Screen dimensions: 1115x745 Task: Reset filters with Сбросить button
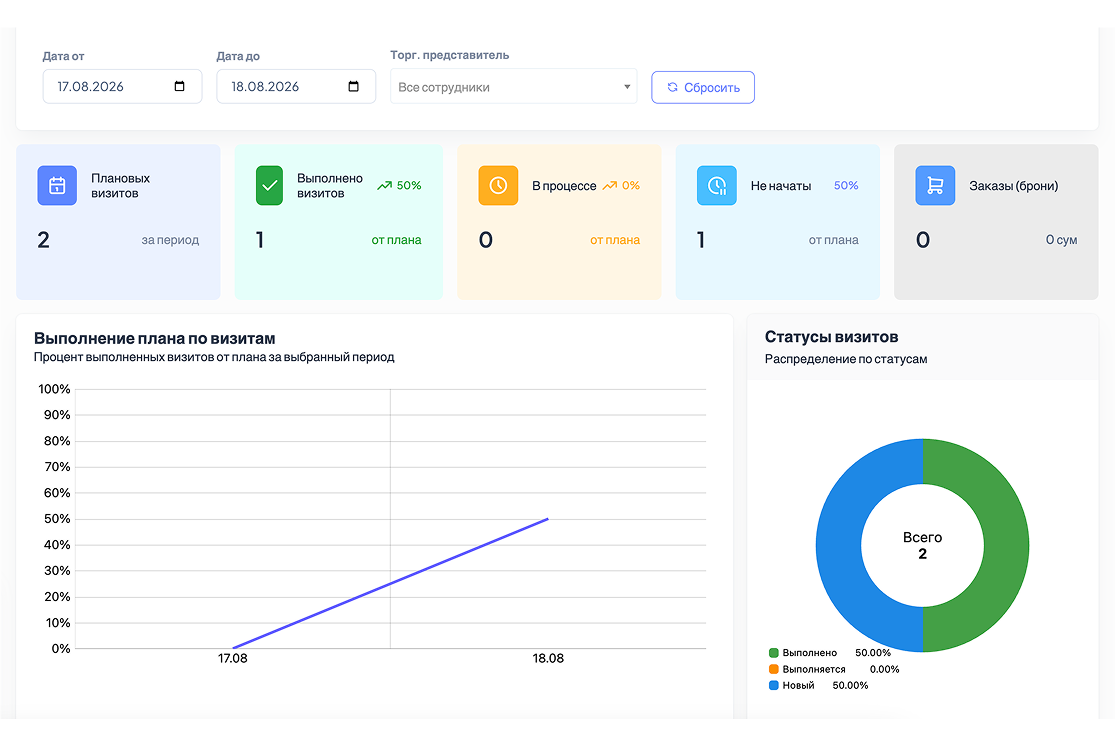703,87
